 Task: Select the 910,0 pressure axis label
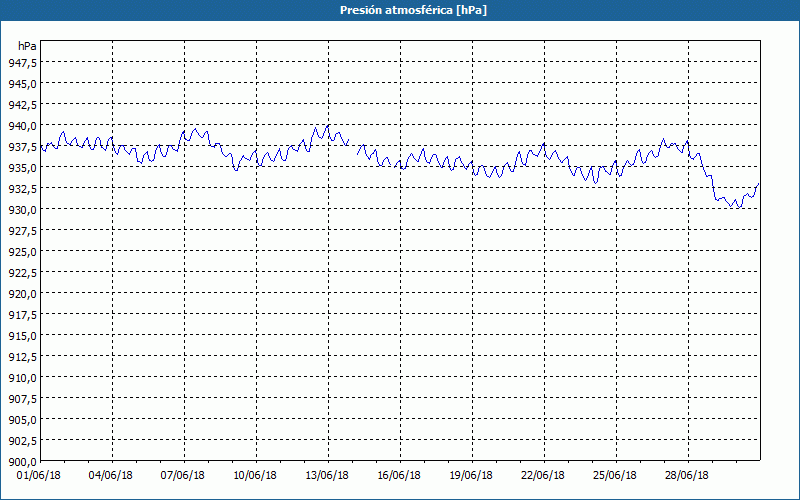(x=22, y=378)
